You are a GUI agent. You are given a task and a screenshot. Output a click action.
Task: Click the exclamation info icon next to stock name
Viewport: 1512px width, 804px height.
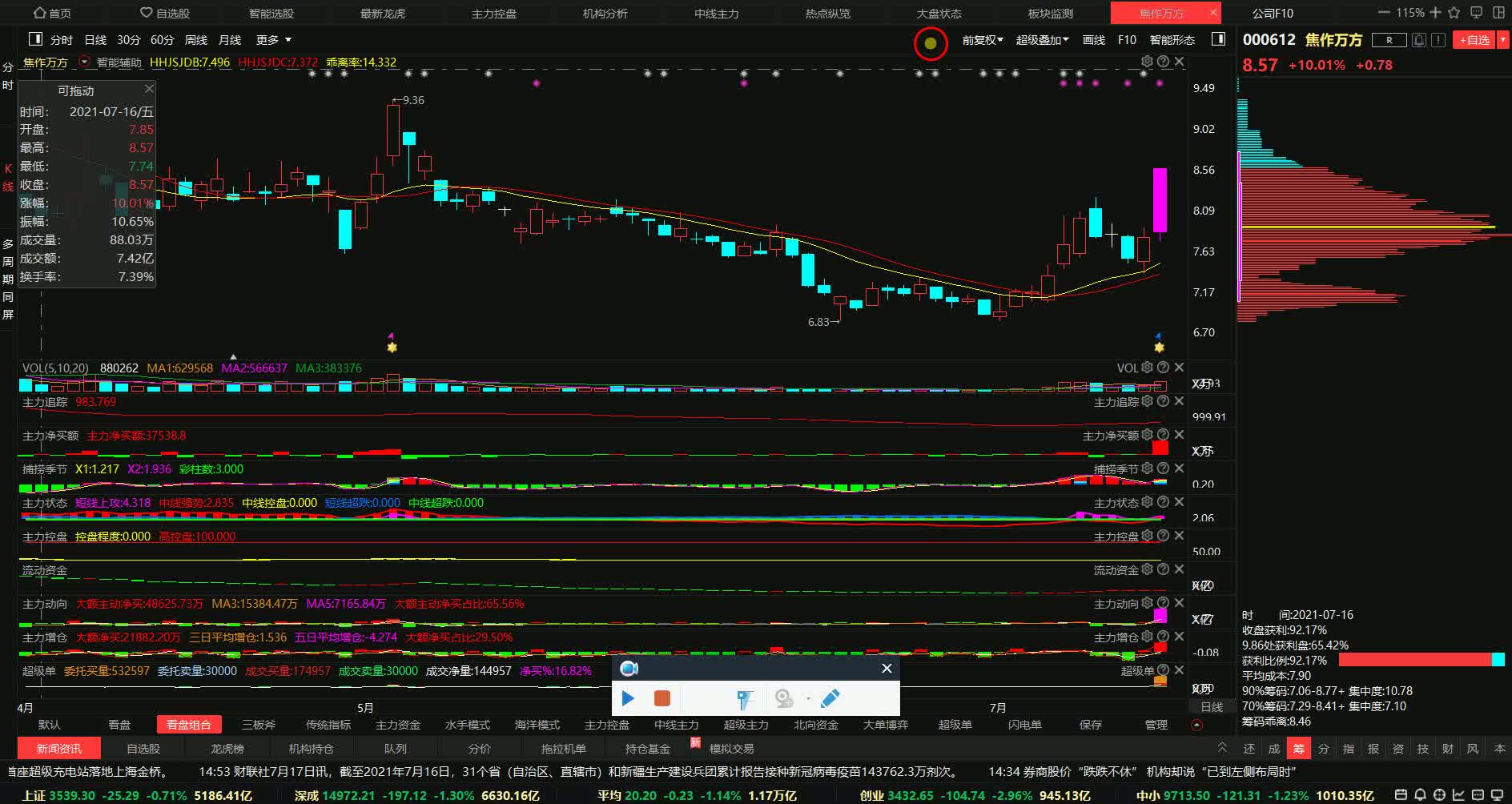pyautogui.click(x=1438, y=40)
